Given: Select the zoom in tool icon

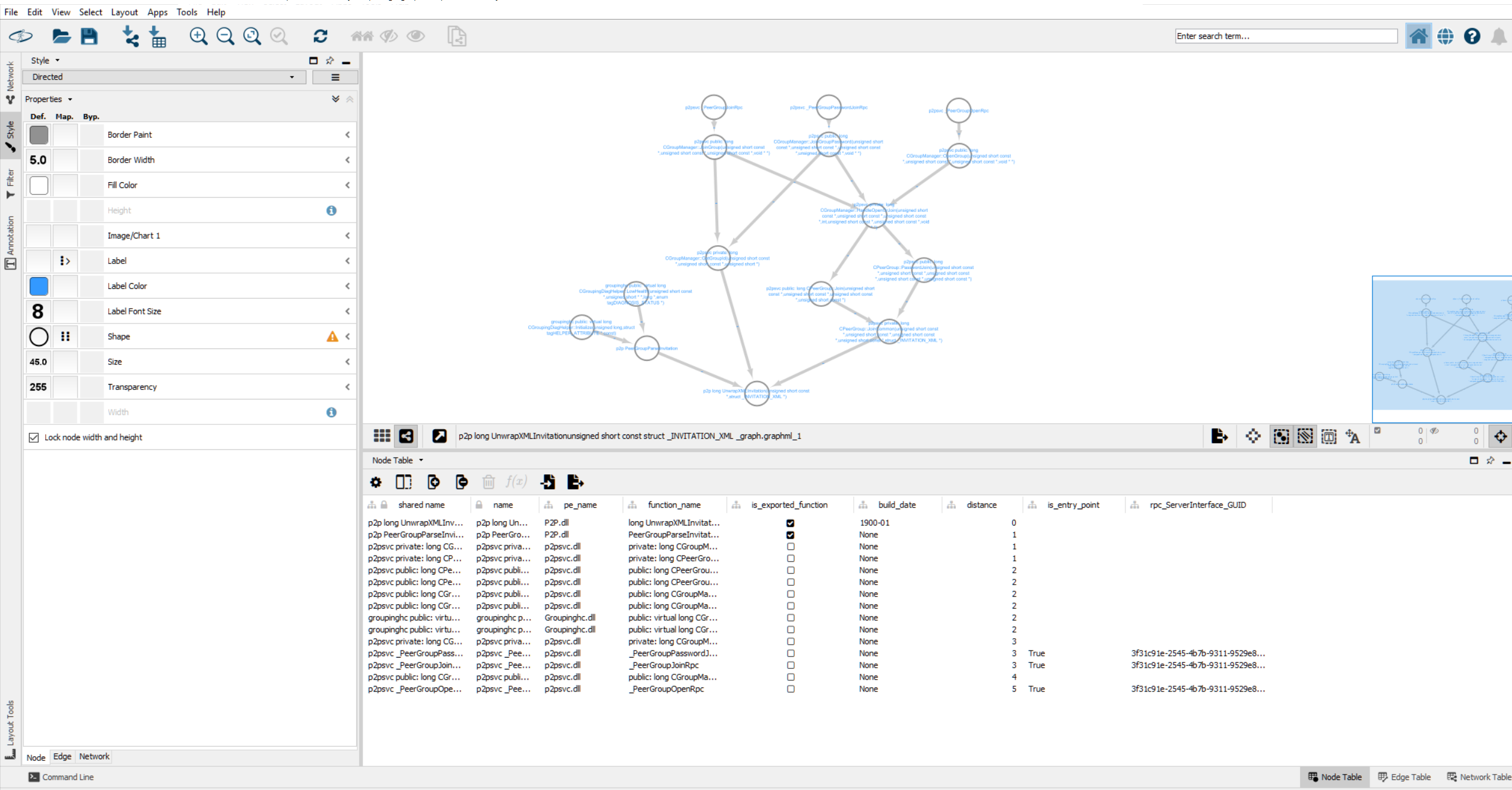Looking at the screenshot, I should [198, 36].
